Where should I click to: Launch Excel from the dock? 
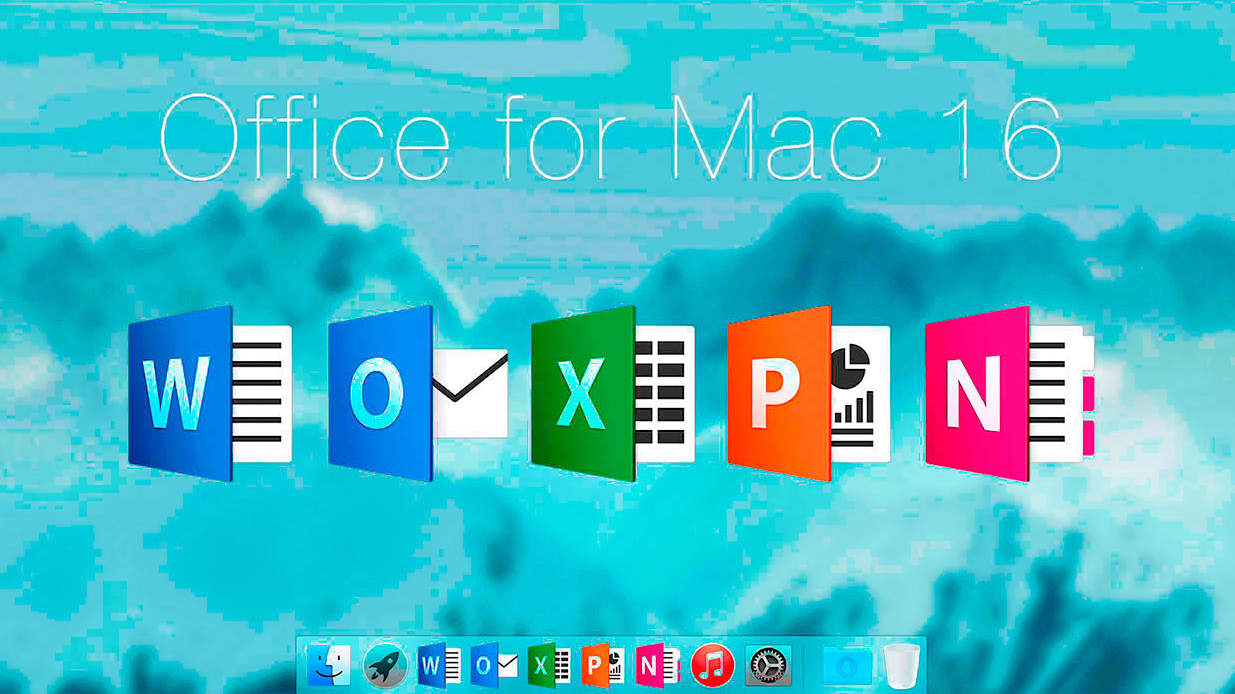tap(549, 666)
